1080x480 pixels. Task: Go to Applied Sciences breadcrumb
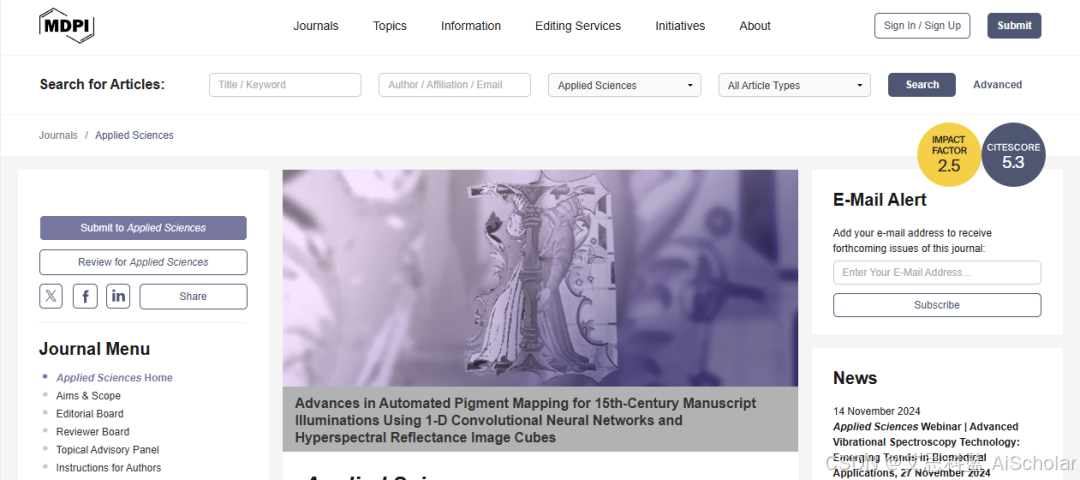tap(134, 136)
